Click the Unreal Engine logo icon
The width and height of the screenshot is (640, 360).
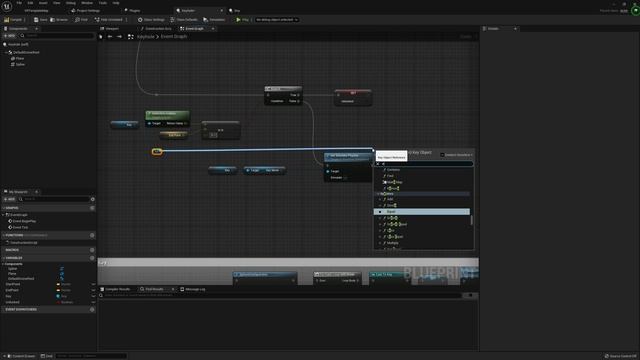tap(7, 7)
